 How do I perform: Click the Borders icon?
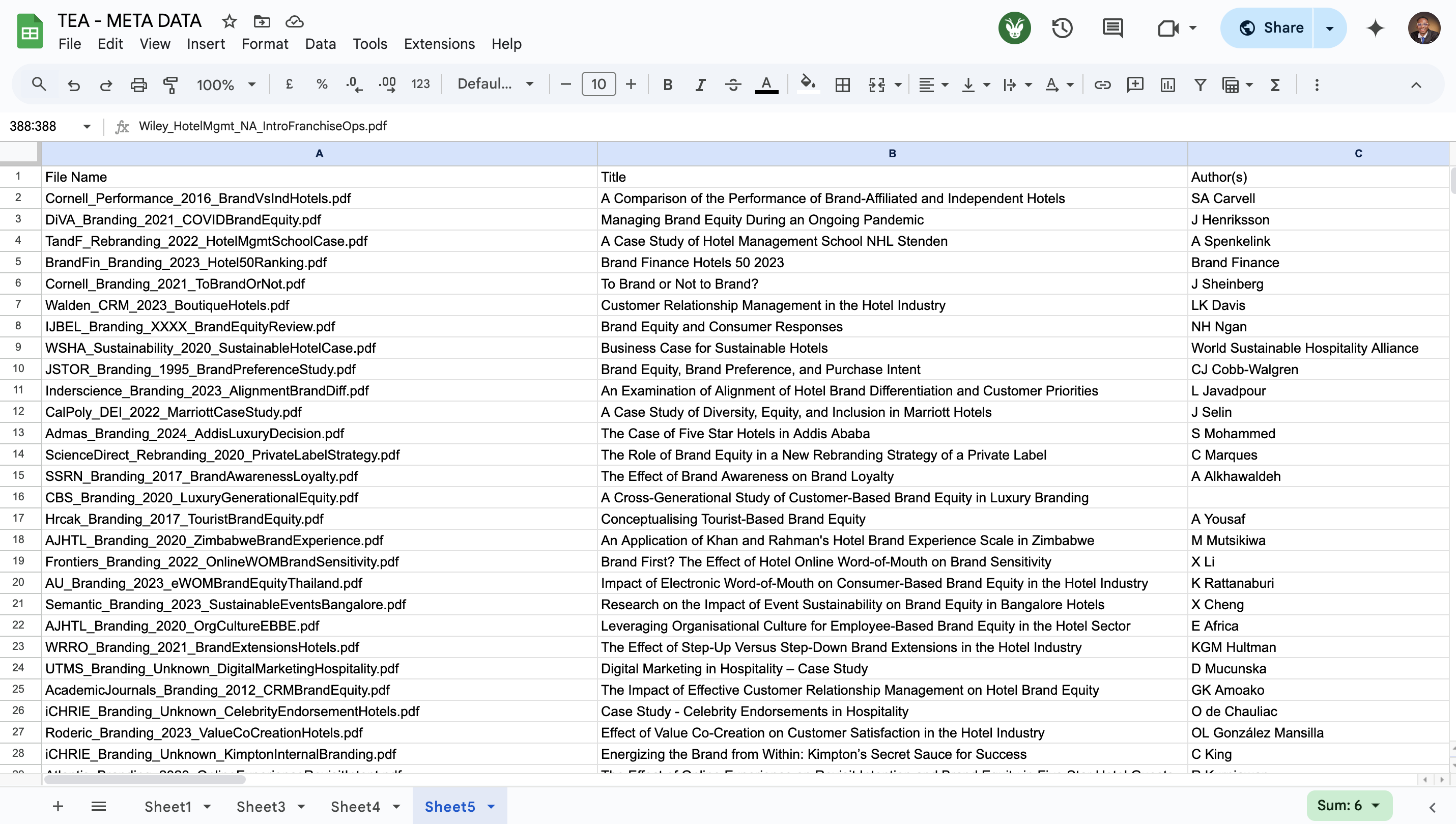pos(843,84)
